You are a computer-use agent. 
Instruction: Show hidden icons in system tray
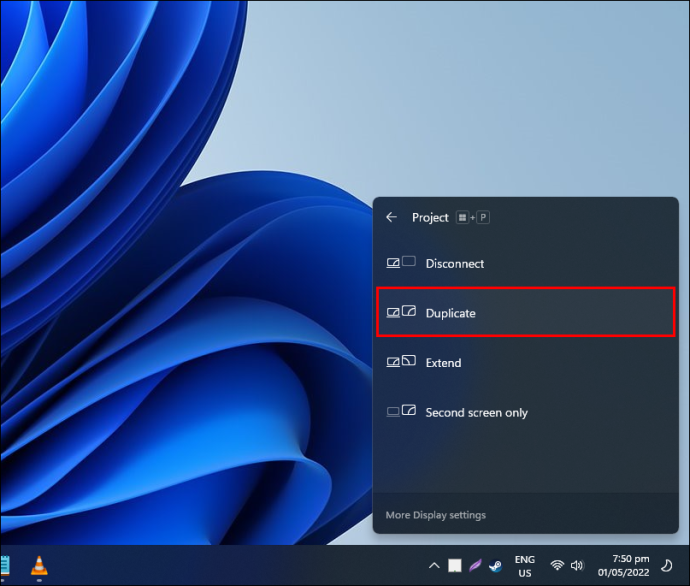(434, 566)
